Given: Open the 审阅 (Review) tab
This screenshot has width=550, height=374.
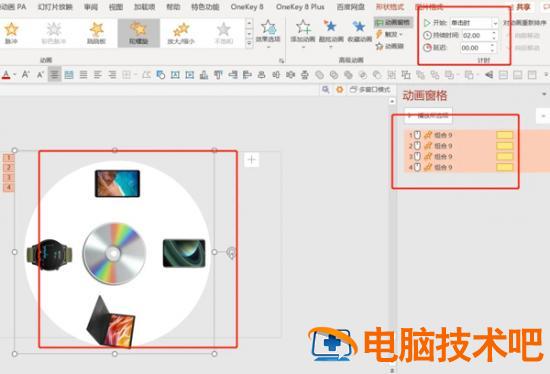Looking at the screenshot, I should [x=91, y=7].
